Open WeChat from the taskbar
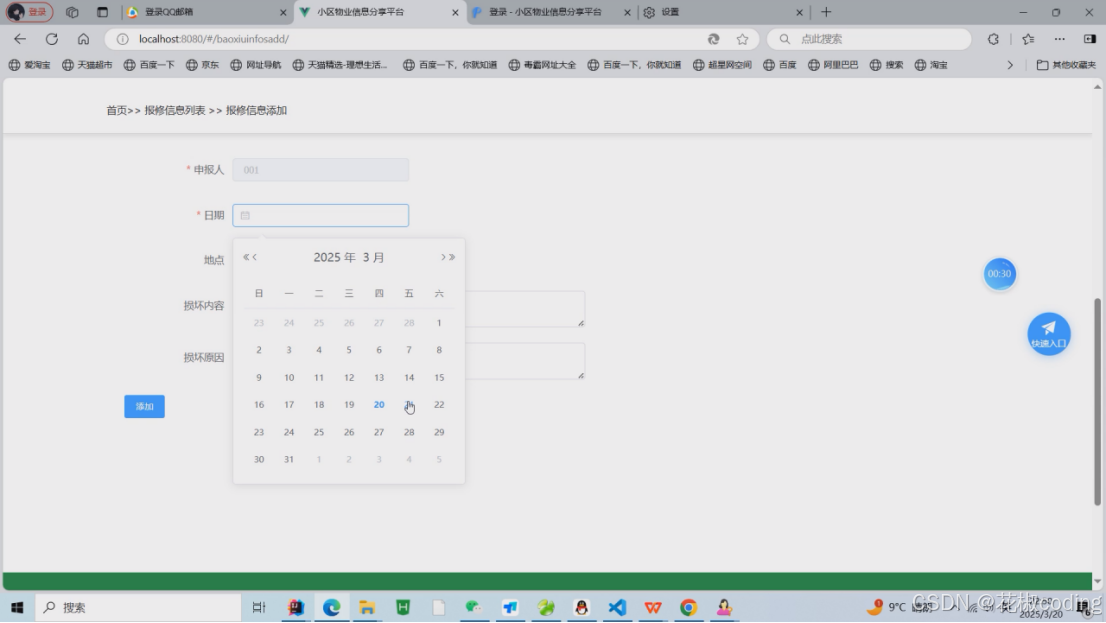This screenshot has width=1106, height=623. pos(474,607)
